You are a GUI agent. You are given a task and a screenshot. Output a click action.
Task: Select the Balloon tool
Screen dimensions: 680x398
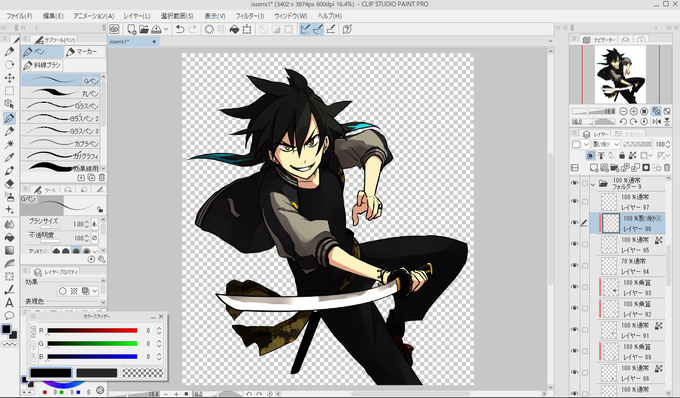coord(9,316)
